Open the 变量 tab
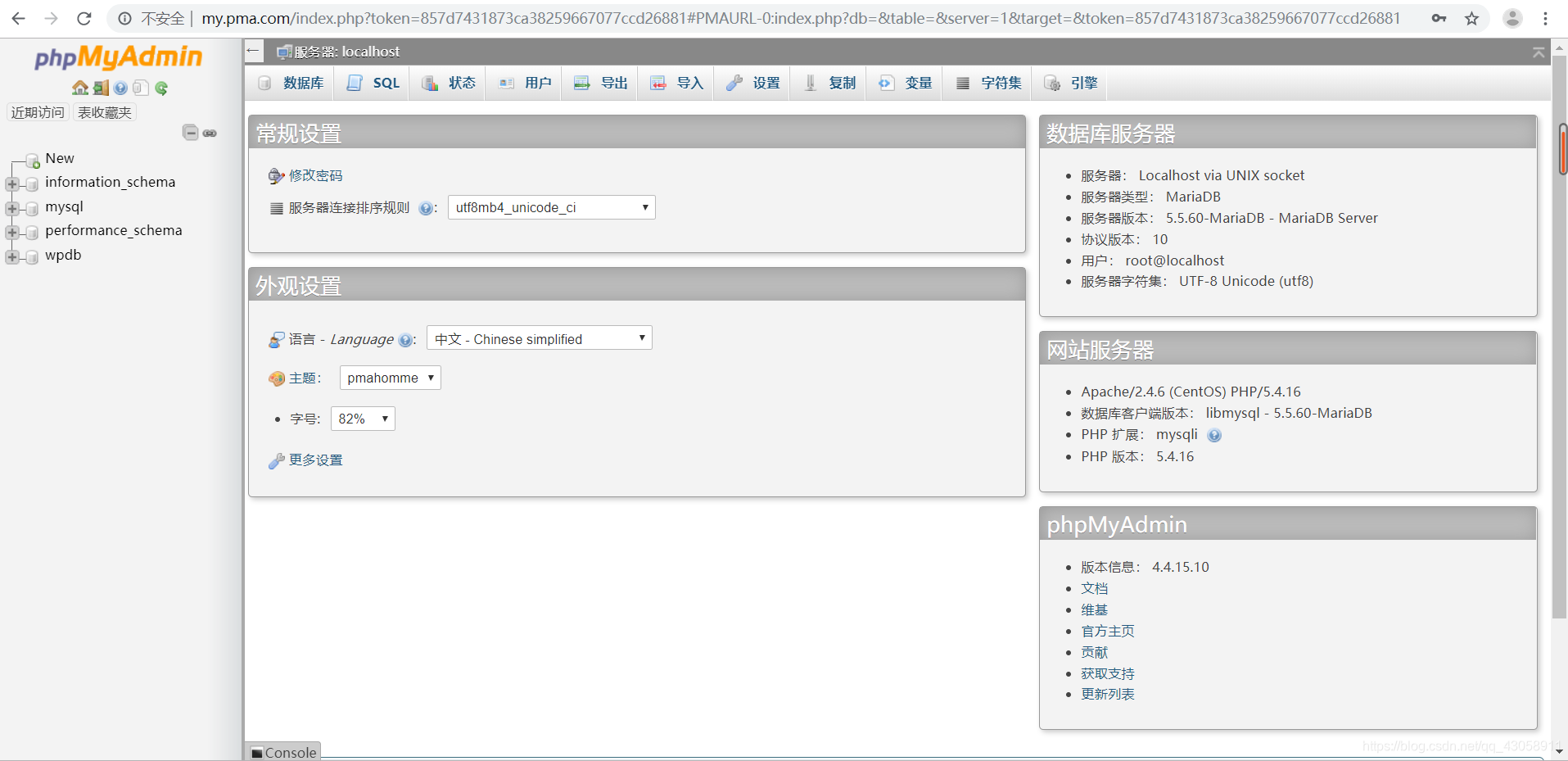The height and width of the screenshot is (761, 1568). pyautogui.click(x=906, y=83)
